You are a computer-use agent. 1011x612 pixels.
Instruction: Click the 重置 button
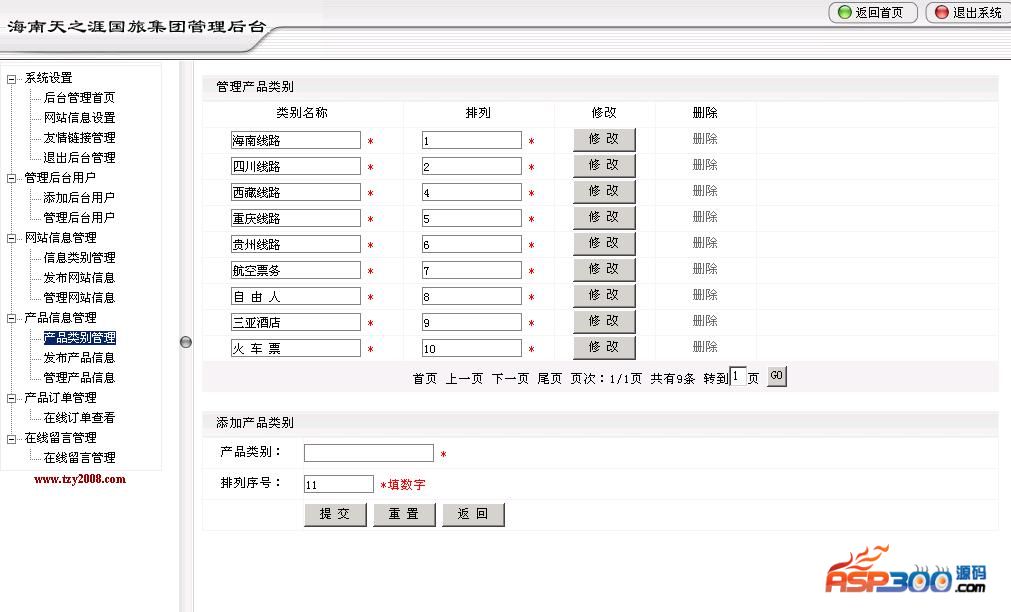404,515
